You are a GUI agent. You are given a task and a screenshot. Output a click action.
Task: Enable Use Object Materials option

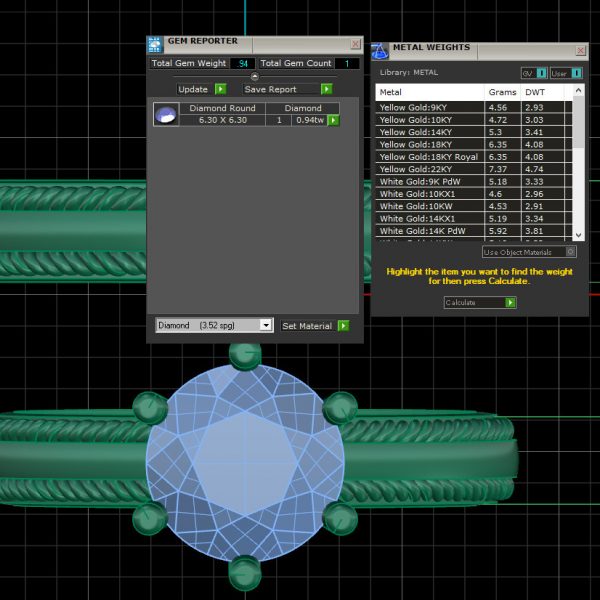(571, 252)
